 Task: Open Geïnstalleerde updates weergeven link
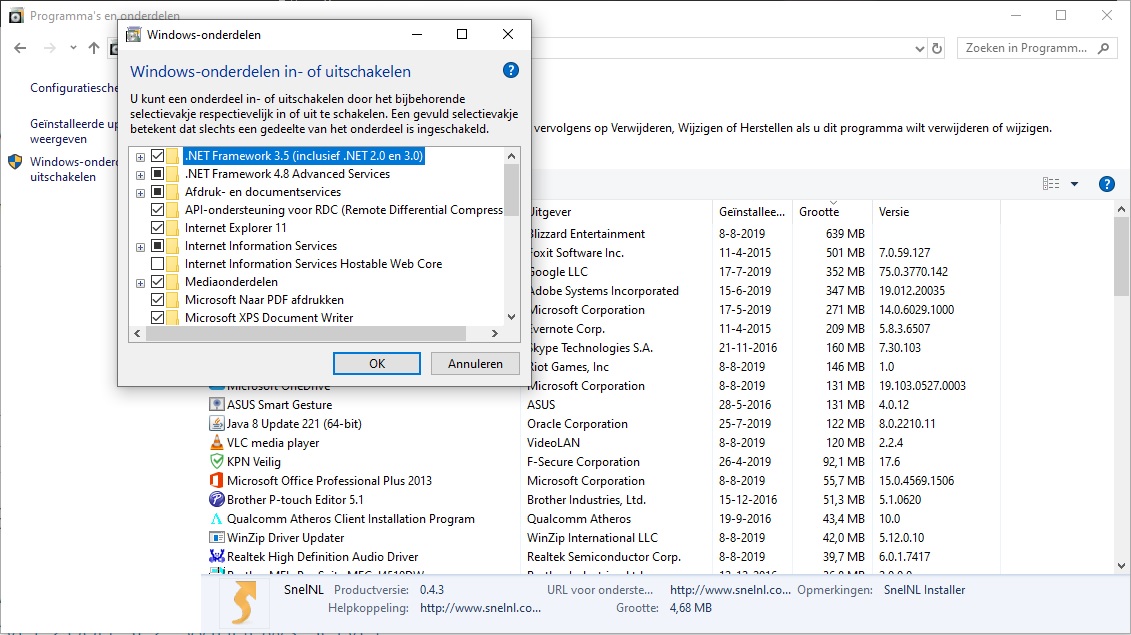73,131
